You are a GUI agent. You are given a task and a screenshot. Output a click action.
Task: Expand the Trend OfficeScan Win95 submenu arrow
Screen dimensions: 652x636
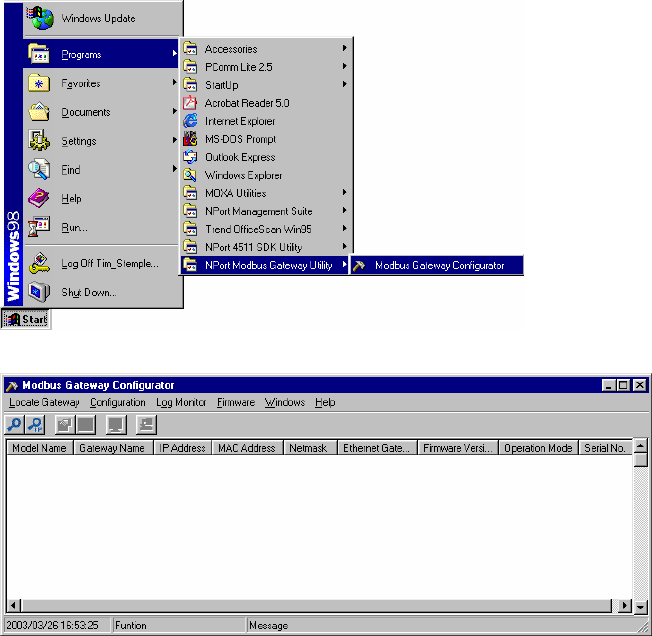click(x=344, y=228)
